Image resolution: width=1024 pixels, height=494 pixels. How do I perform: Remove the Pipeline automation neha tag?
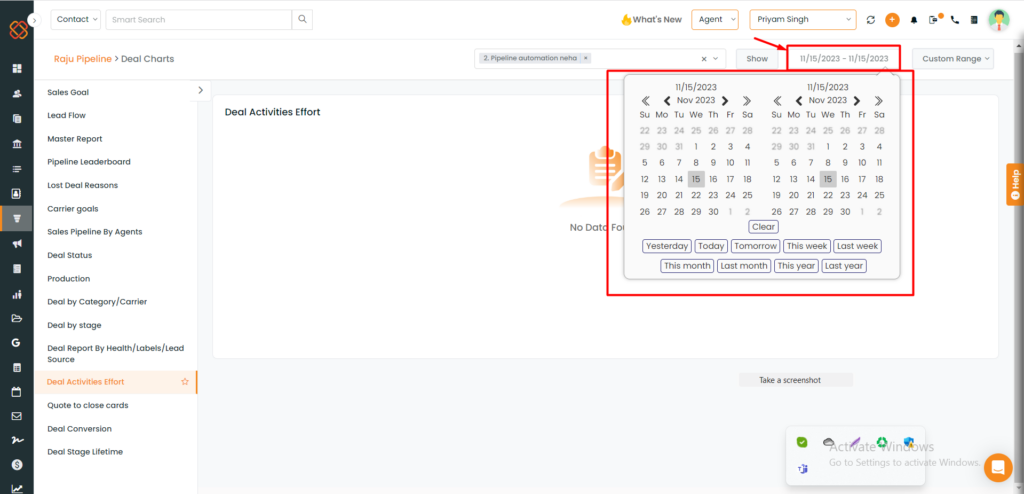(x=586, y=58)
